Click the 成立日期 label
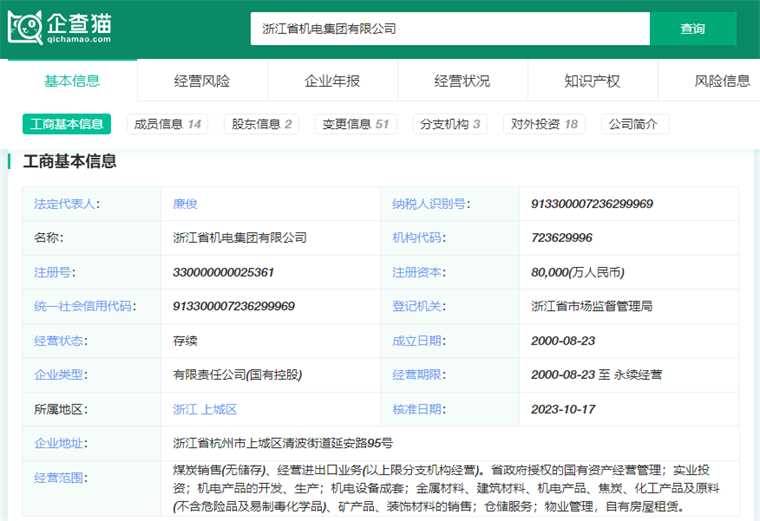This screenshot has width=760, height=521. click(x=419, y=341)
